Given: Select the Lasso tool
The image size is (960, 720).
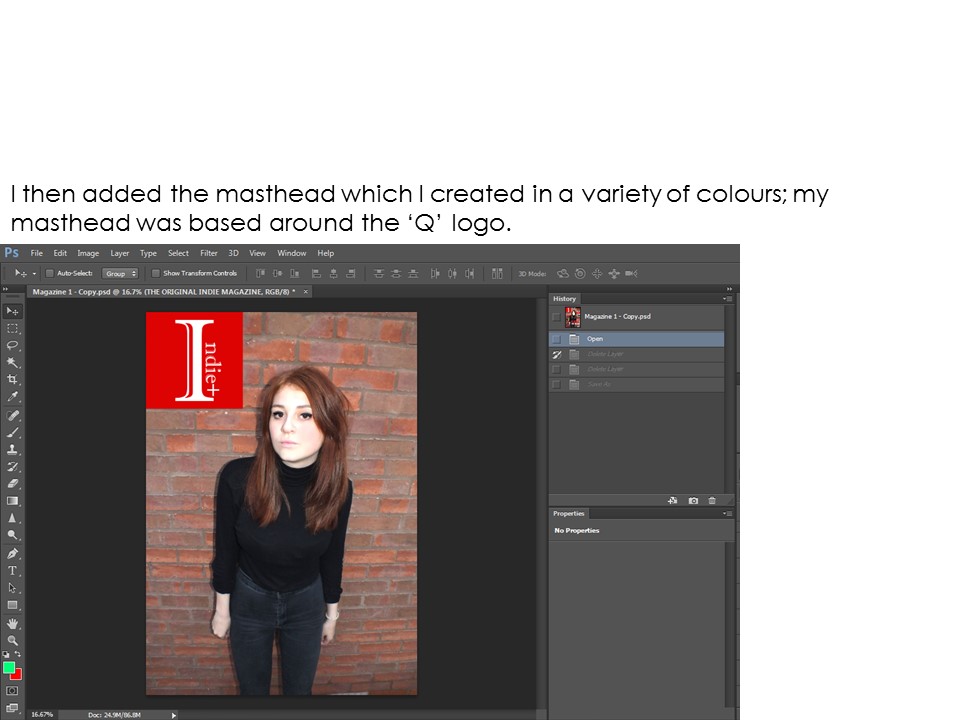Looking at the screenshot, I should (x=12, y=345).
